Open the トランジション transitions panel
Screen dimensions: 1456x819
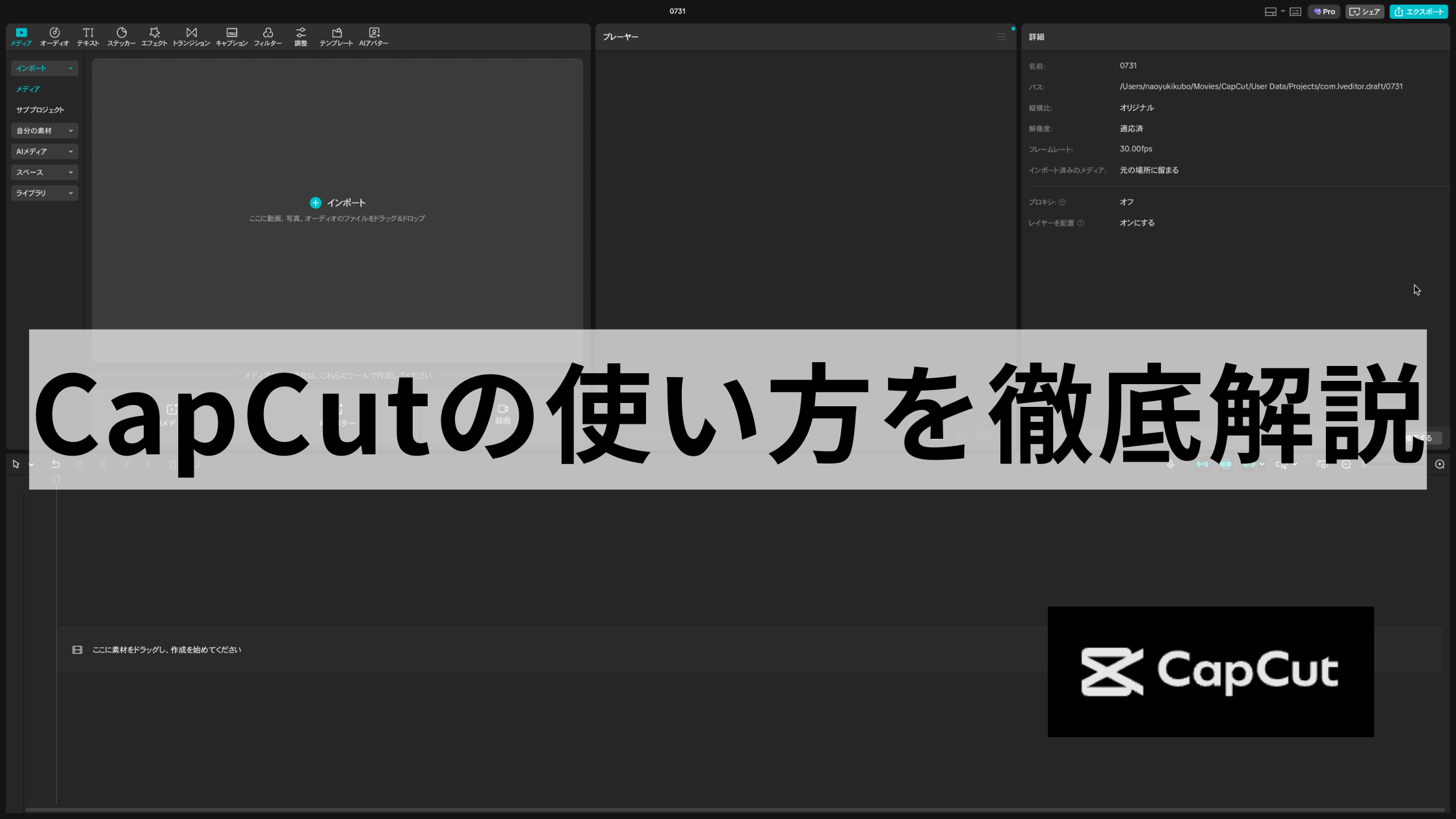click(x=191, y=37)
